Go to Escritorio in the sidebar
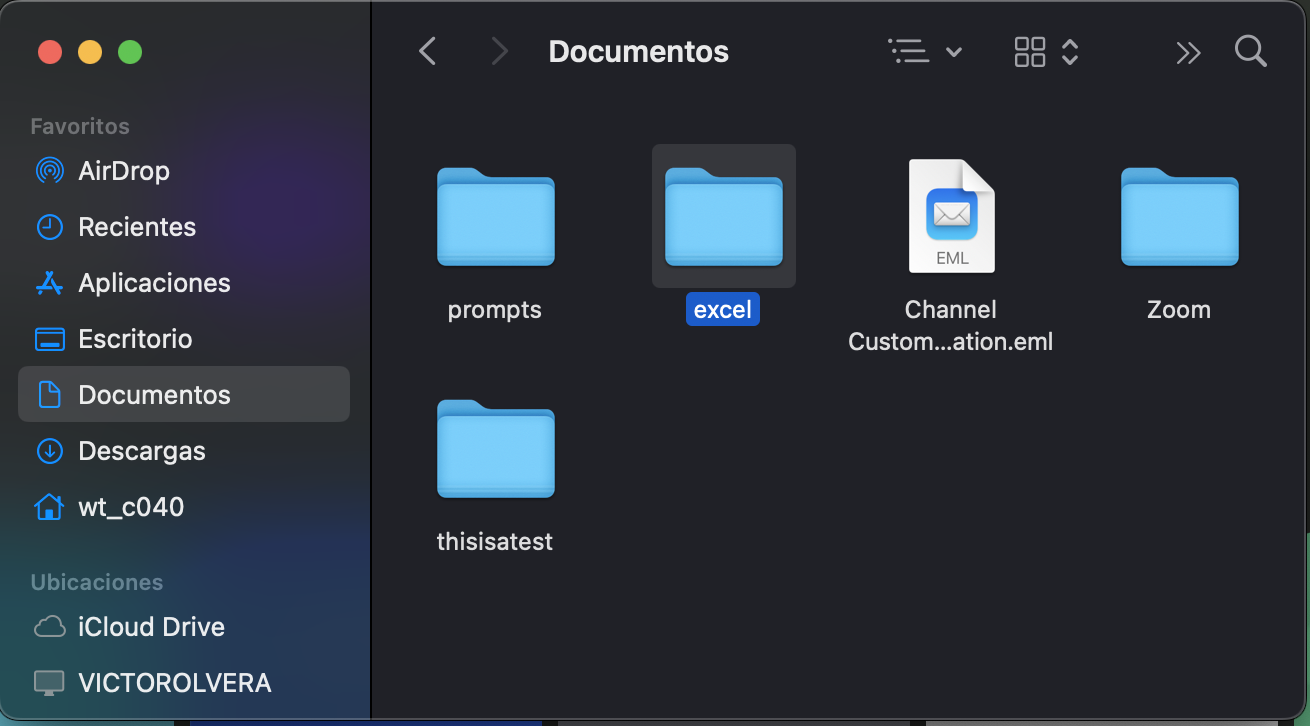1310x726 pixels. pyautogui.click(x=135, y=339)
